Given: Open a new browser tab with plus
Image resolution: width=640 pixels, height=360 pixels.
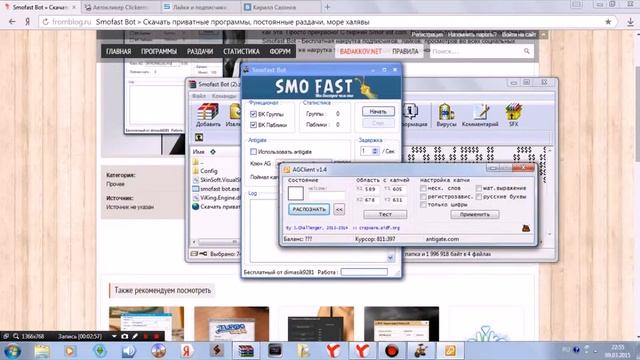Looking at the screenshot, I should coord(327,7).
